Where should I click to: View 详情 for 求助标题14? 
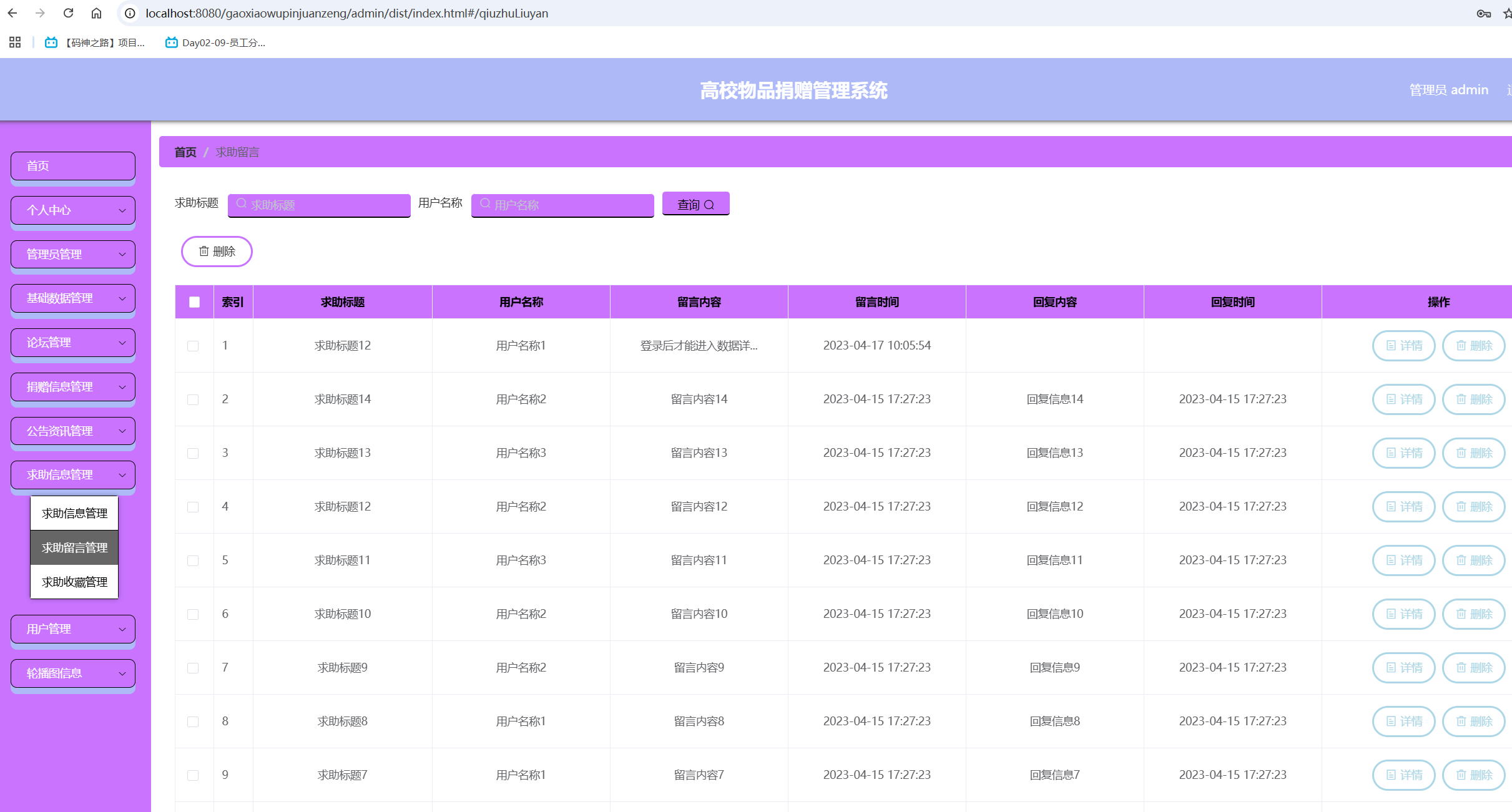1403,399
